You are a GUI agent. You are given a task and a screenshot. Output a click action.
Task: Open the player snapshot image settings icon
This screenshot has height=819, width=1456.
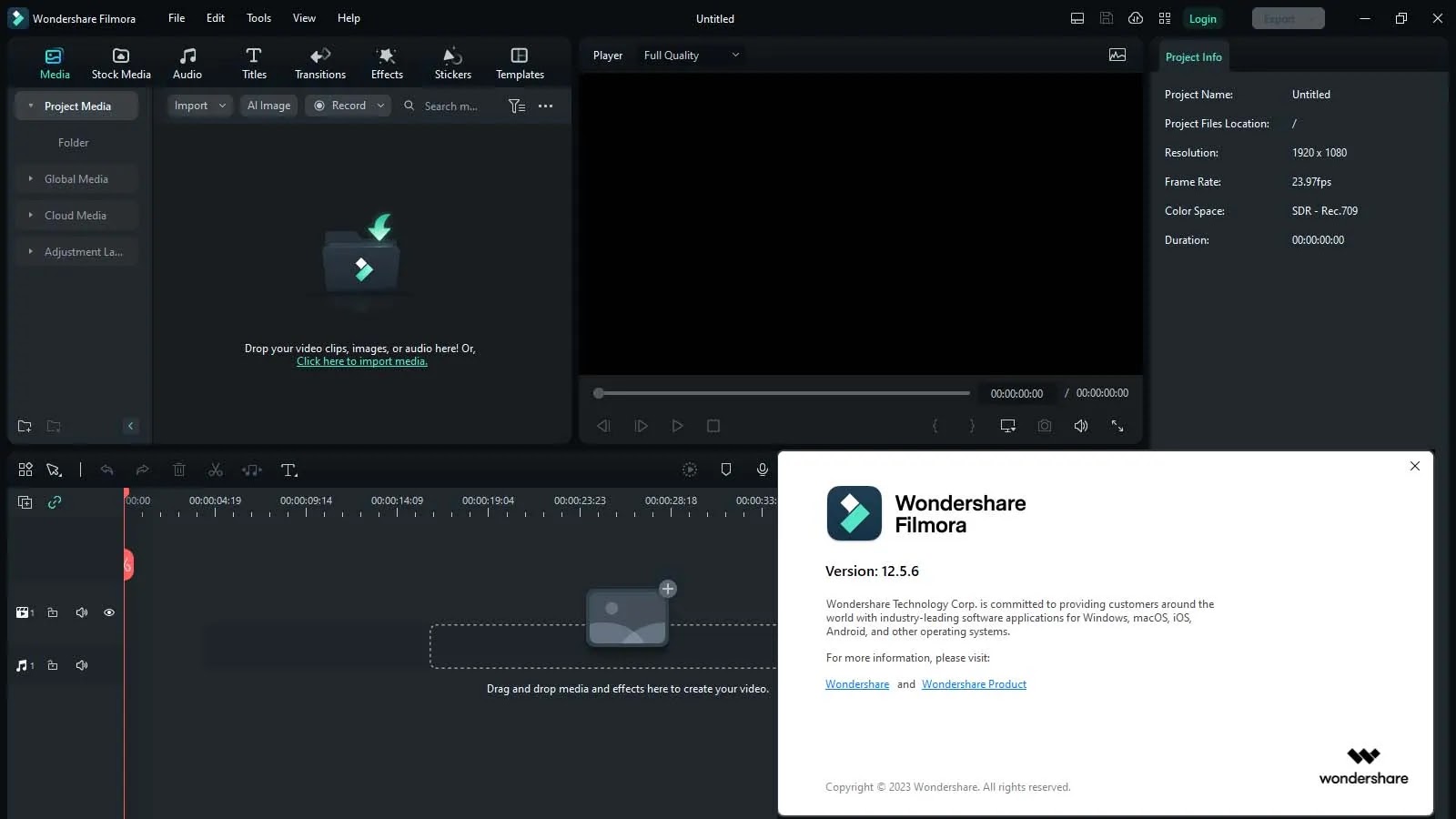coord(1117,56)
